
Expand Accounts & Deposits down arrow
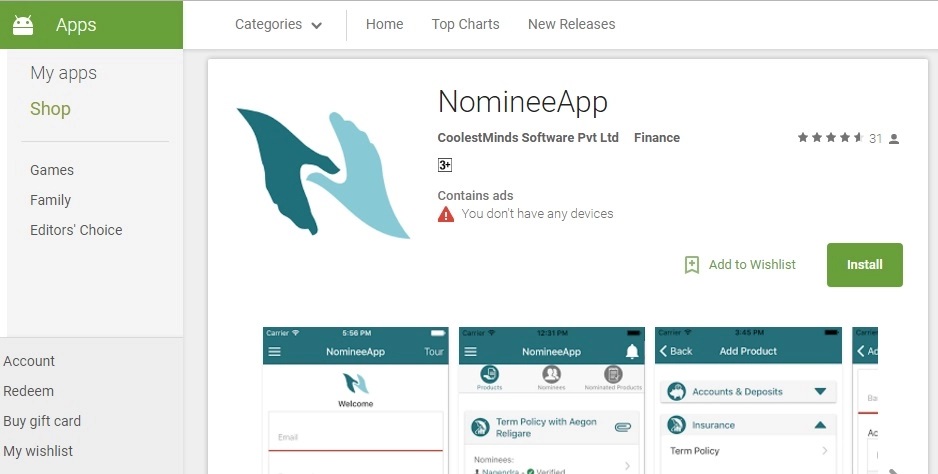(820, 391)
